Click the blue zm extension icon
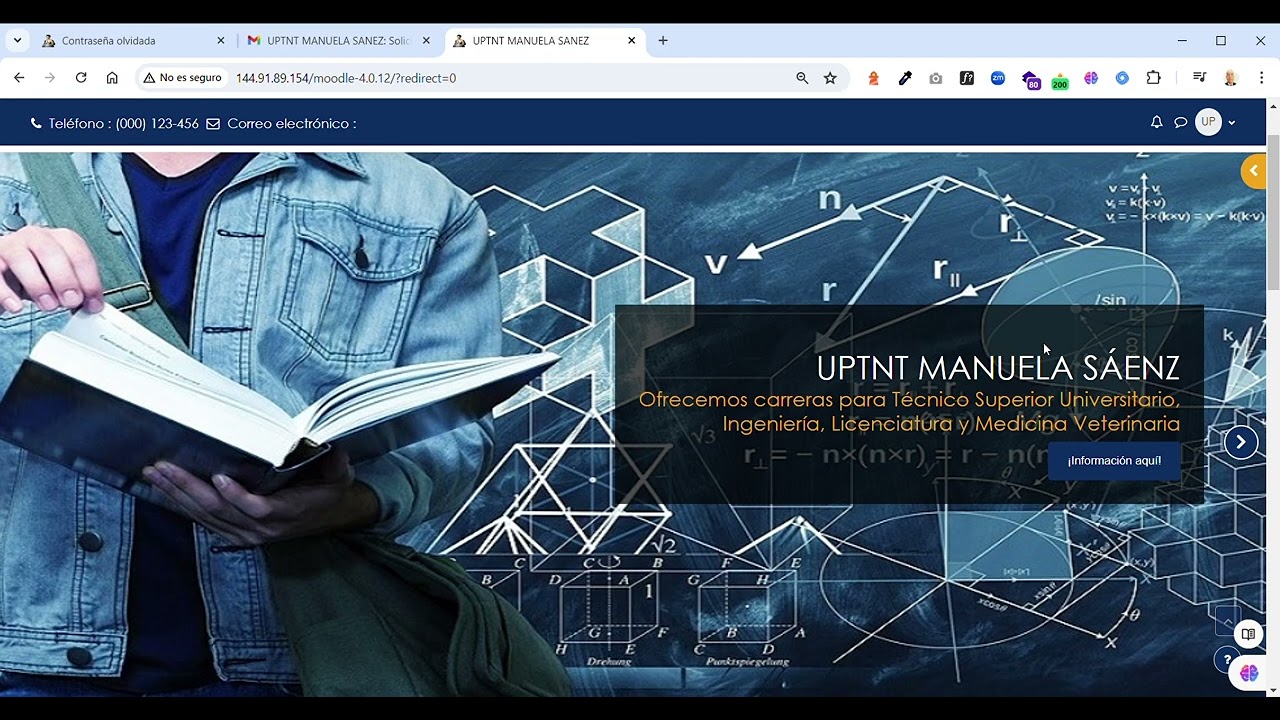 pyautogui.click(x=998, y=78)
